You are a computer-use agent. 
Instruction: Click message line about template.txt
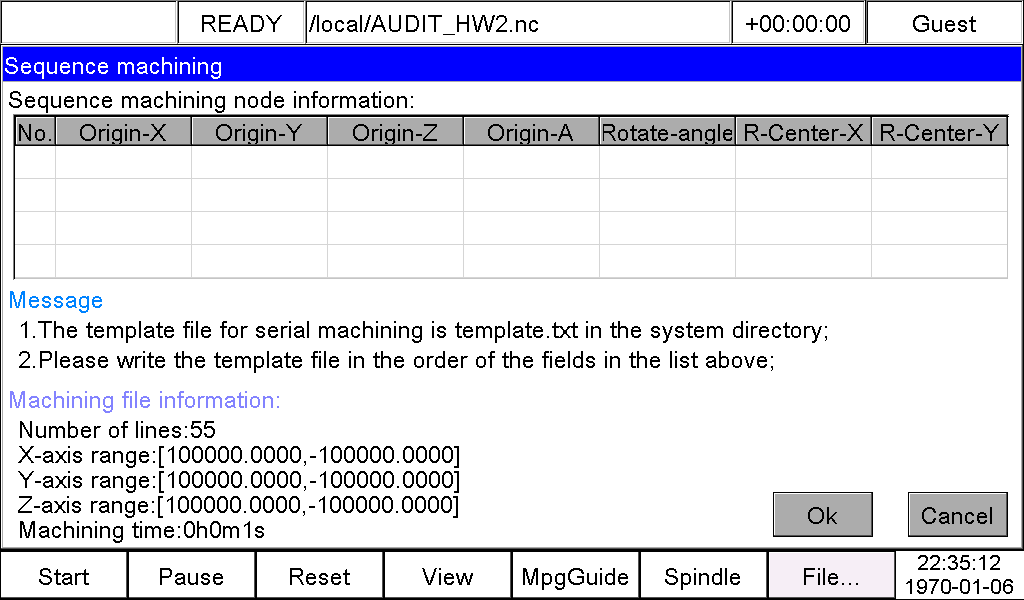[424, 330]
